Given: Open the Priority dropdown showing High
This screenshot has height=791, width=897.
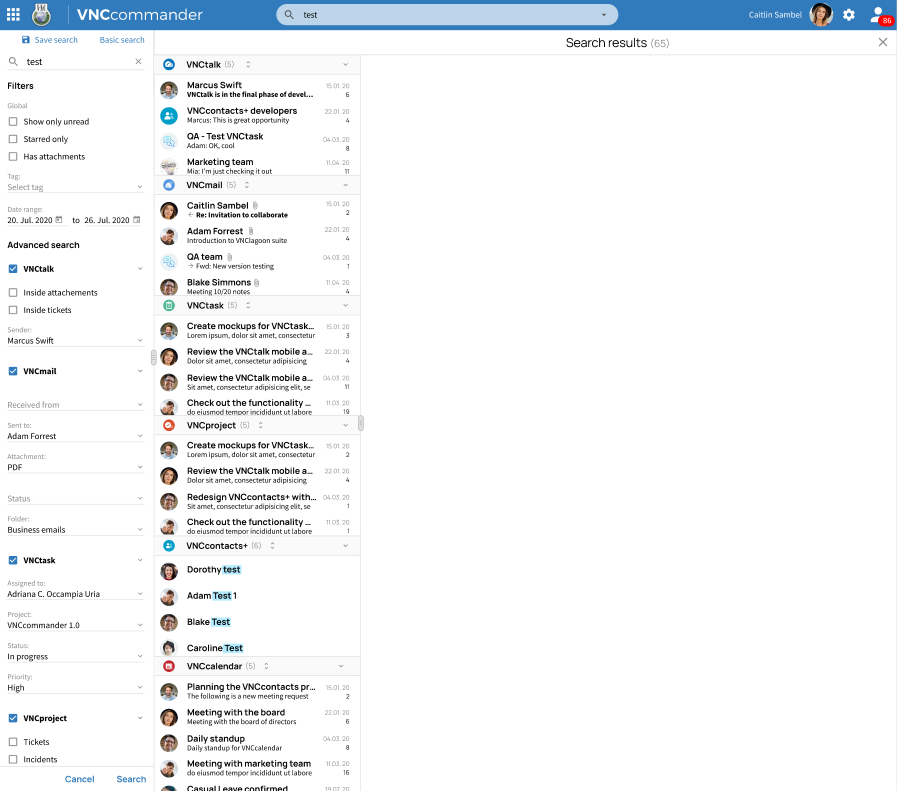Looking at the screenshot, I should click(75, 688).
